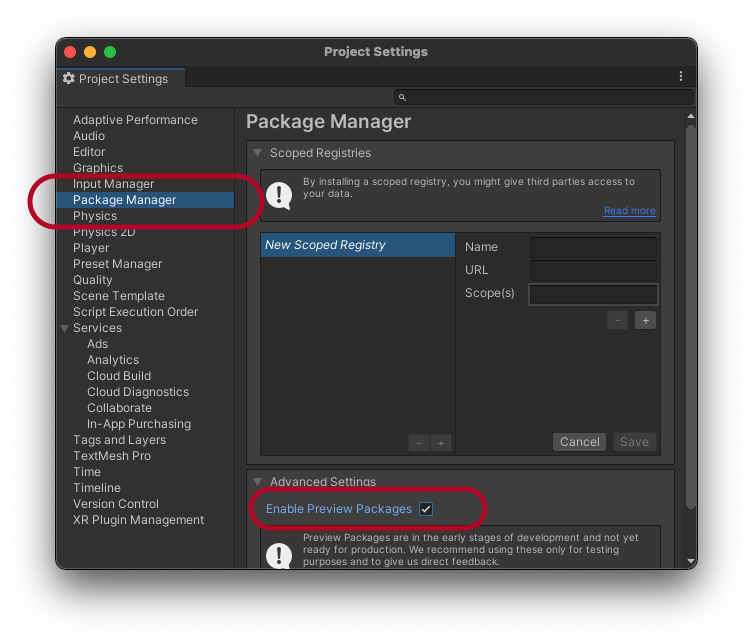Select the Project Settings tab
The image size is (753, 643).
121,79
